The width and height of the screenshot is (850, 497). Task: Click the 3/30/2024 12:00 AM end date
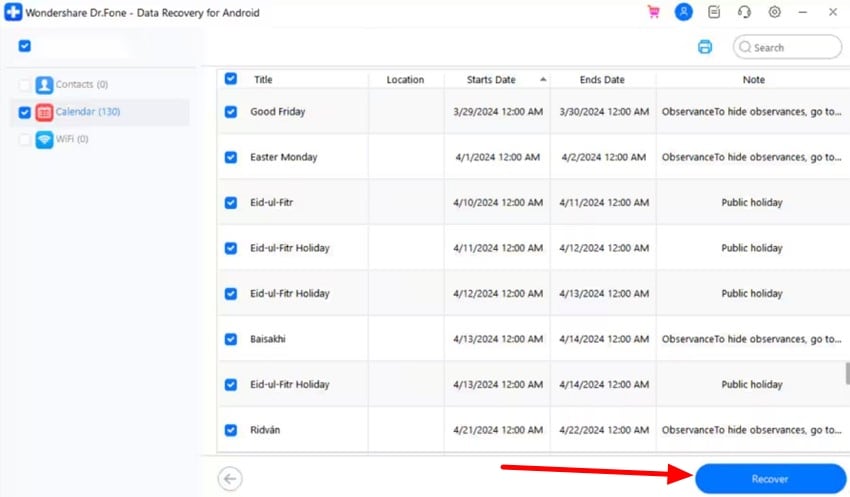point(604,112)
